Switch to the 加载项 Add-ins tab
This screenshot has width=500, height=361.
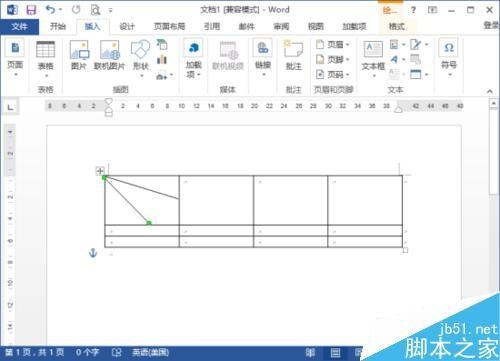click(x=354, y=26)
